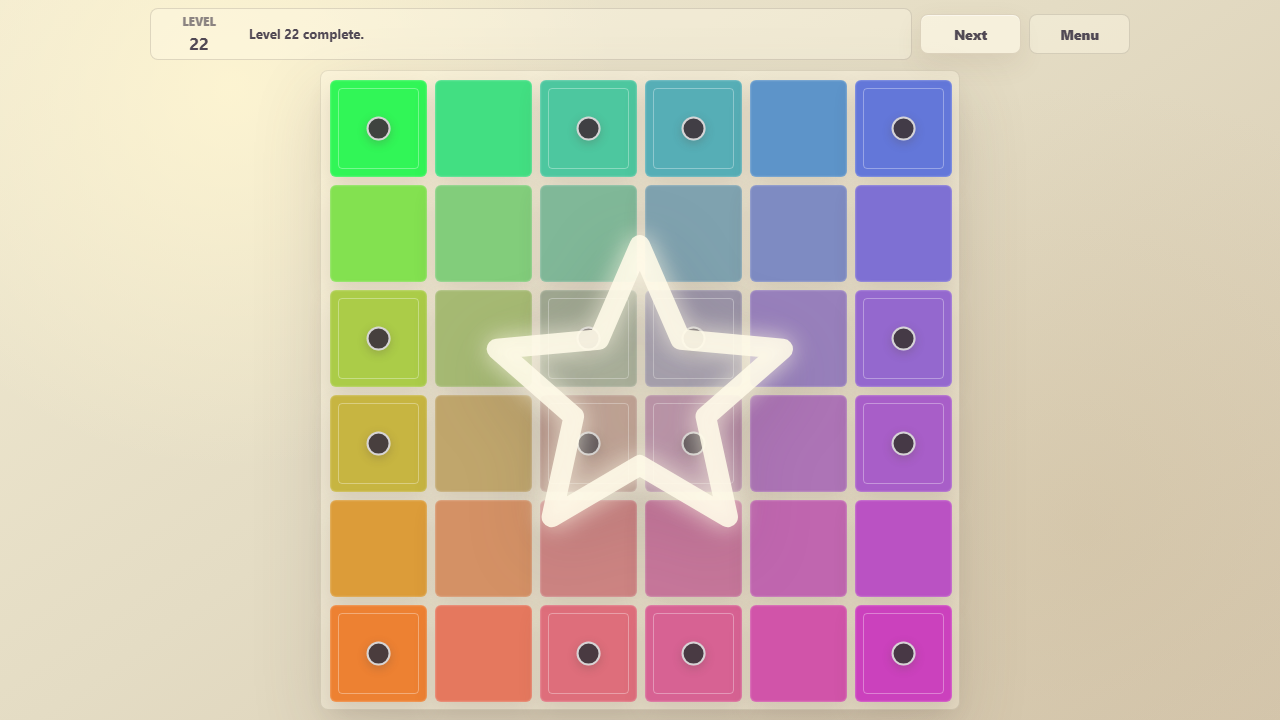Pick the unpinned blue tile in the top row
Viewport: 1280px width, 720px height.
tap(798, 128)
